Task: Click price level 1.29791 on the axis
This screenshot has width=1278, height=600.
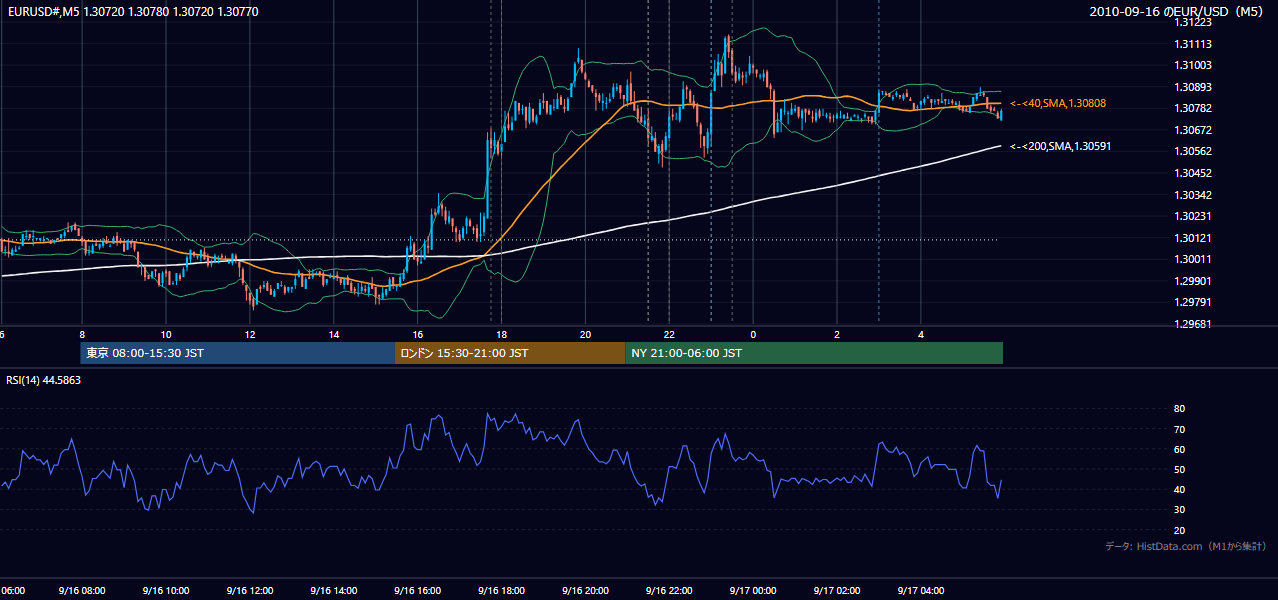Action: tap(1194, 303)
